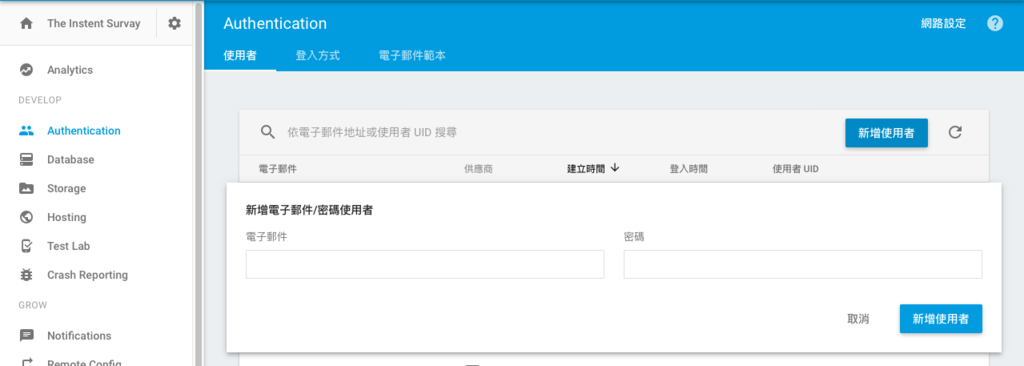
Task: Select Authentication in the sidebar
Action: pos(84,131)
